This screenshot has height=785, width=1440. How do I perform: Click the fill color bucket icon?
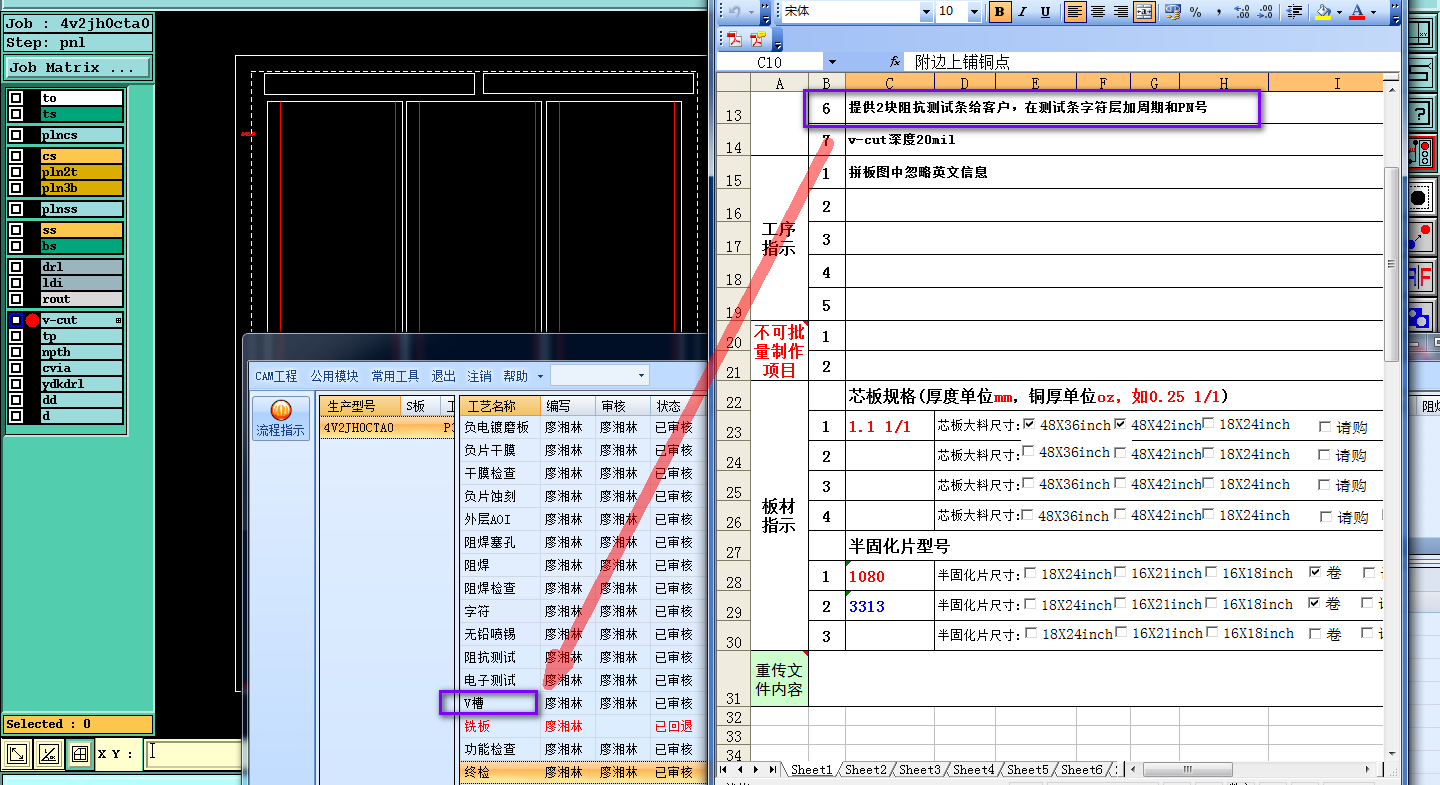pyautogui.click(x=1324, y=12)
